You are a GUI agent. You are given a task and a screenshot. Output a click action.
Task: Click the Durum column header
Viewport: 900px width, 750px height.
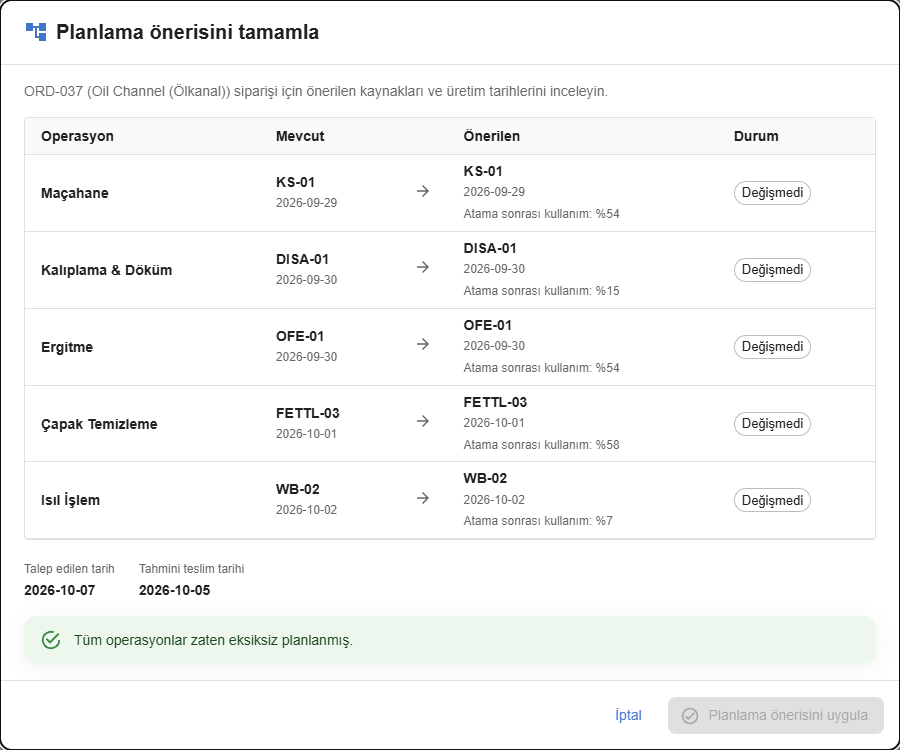coord(756,136)
